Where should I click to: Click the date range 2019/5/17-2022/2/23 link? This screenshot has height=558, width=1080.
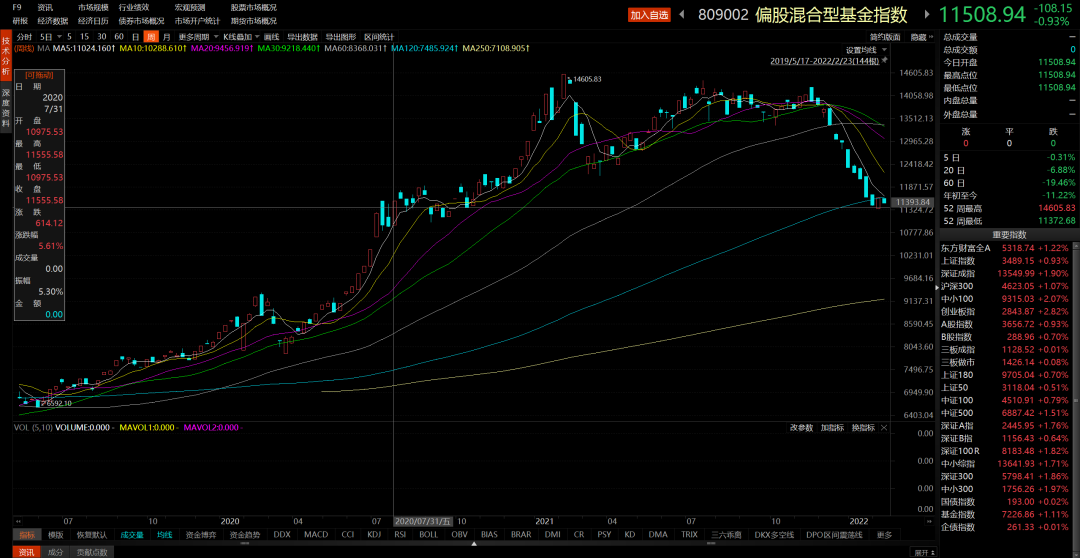tap(824, 61)
